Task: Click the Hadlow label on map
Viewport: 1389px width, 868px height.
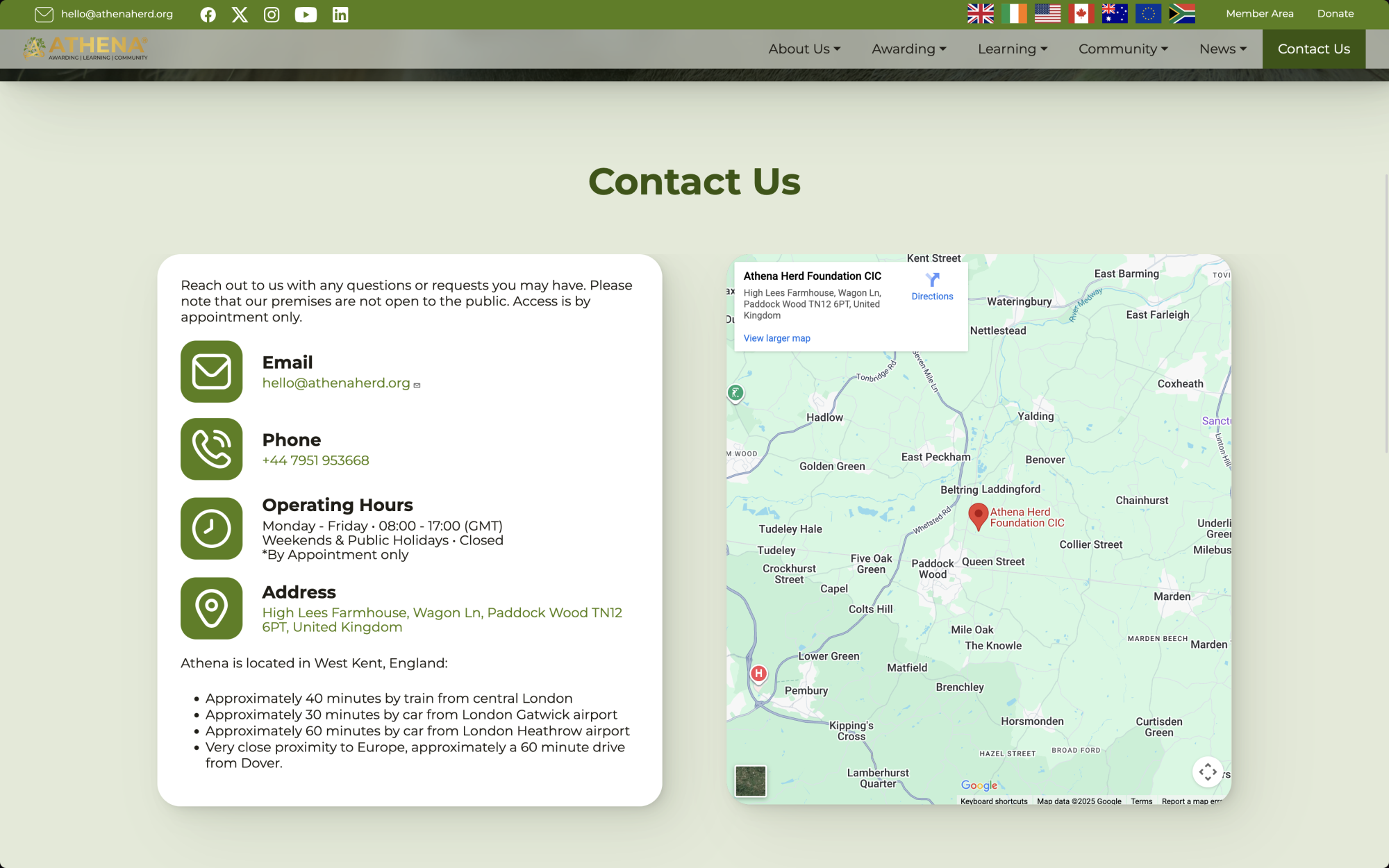Action: [824, 417]
